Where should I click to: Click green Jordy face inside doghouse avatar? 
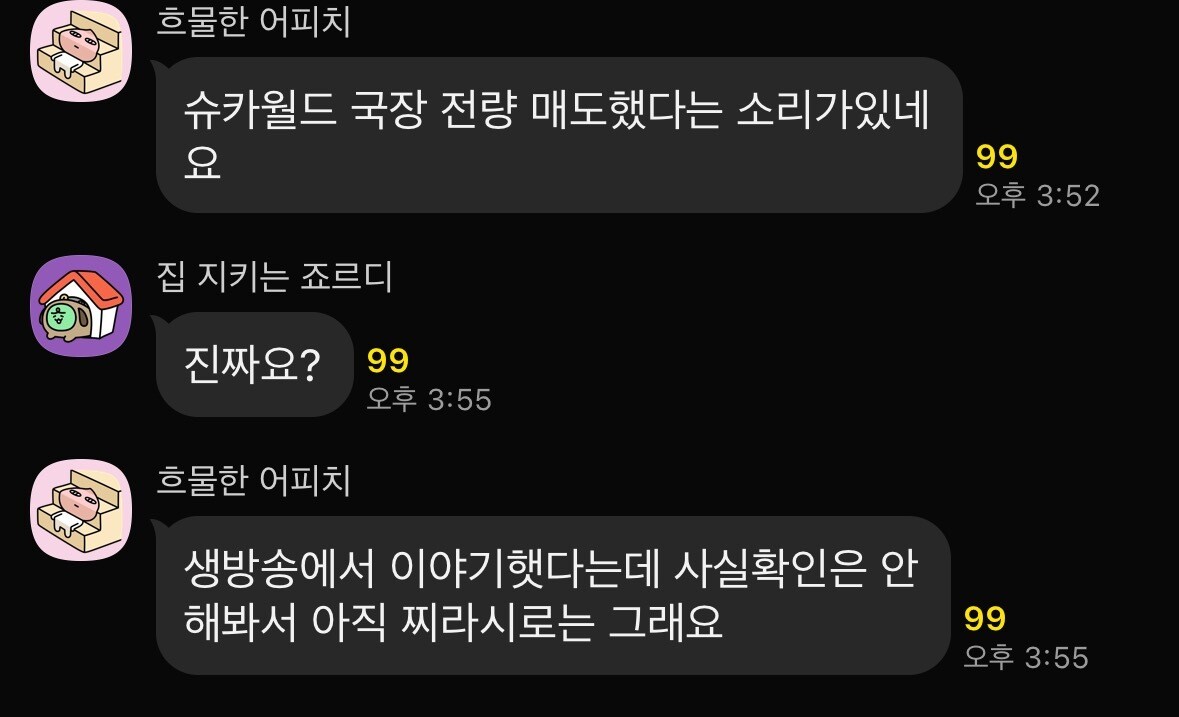coord(58,317)
